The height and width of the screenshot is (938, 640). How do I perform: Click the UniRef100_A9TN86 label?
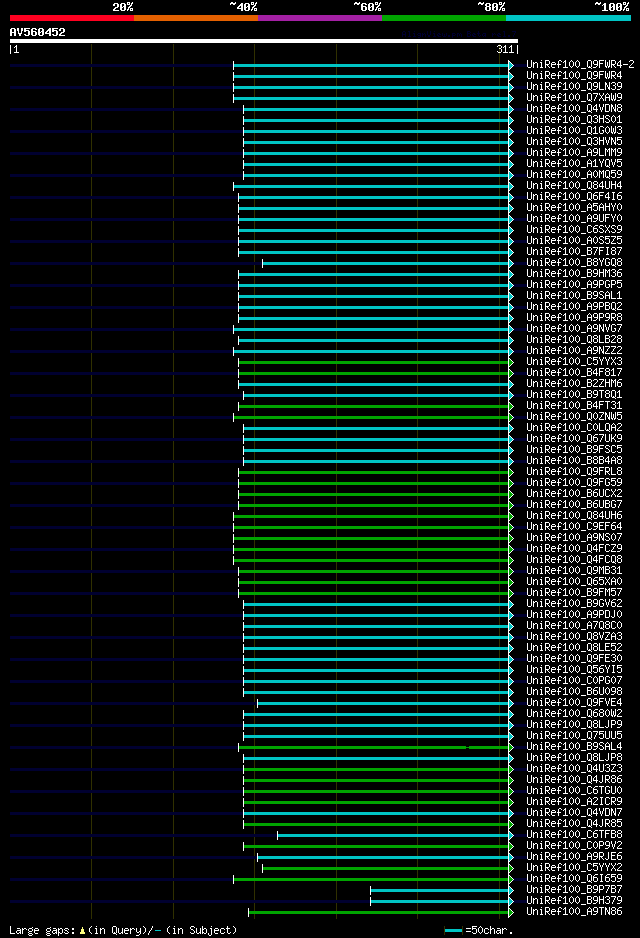coord(574,912)
